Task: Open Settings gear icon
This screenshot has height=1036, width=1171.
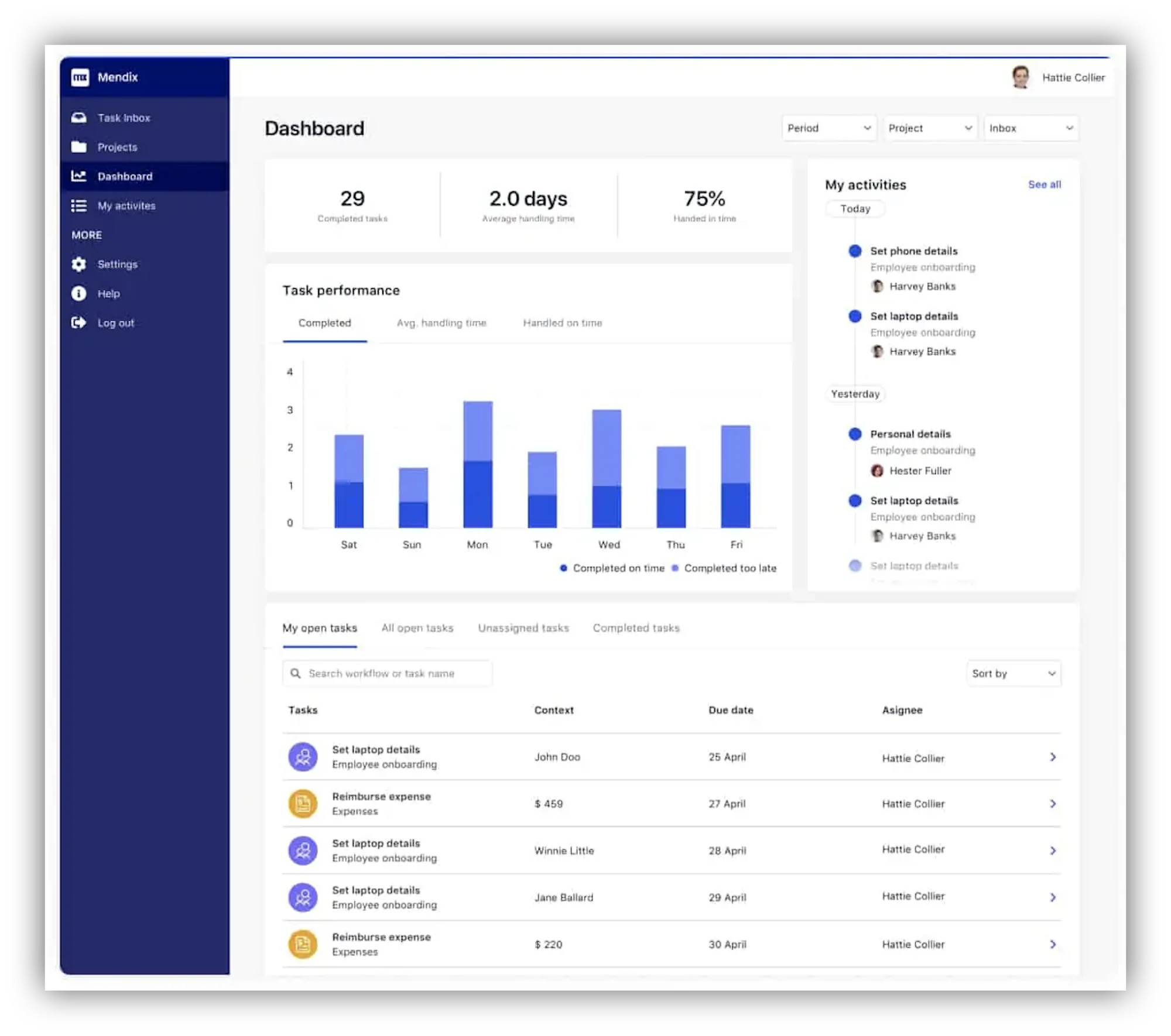Action: 79,264
